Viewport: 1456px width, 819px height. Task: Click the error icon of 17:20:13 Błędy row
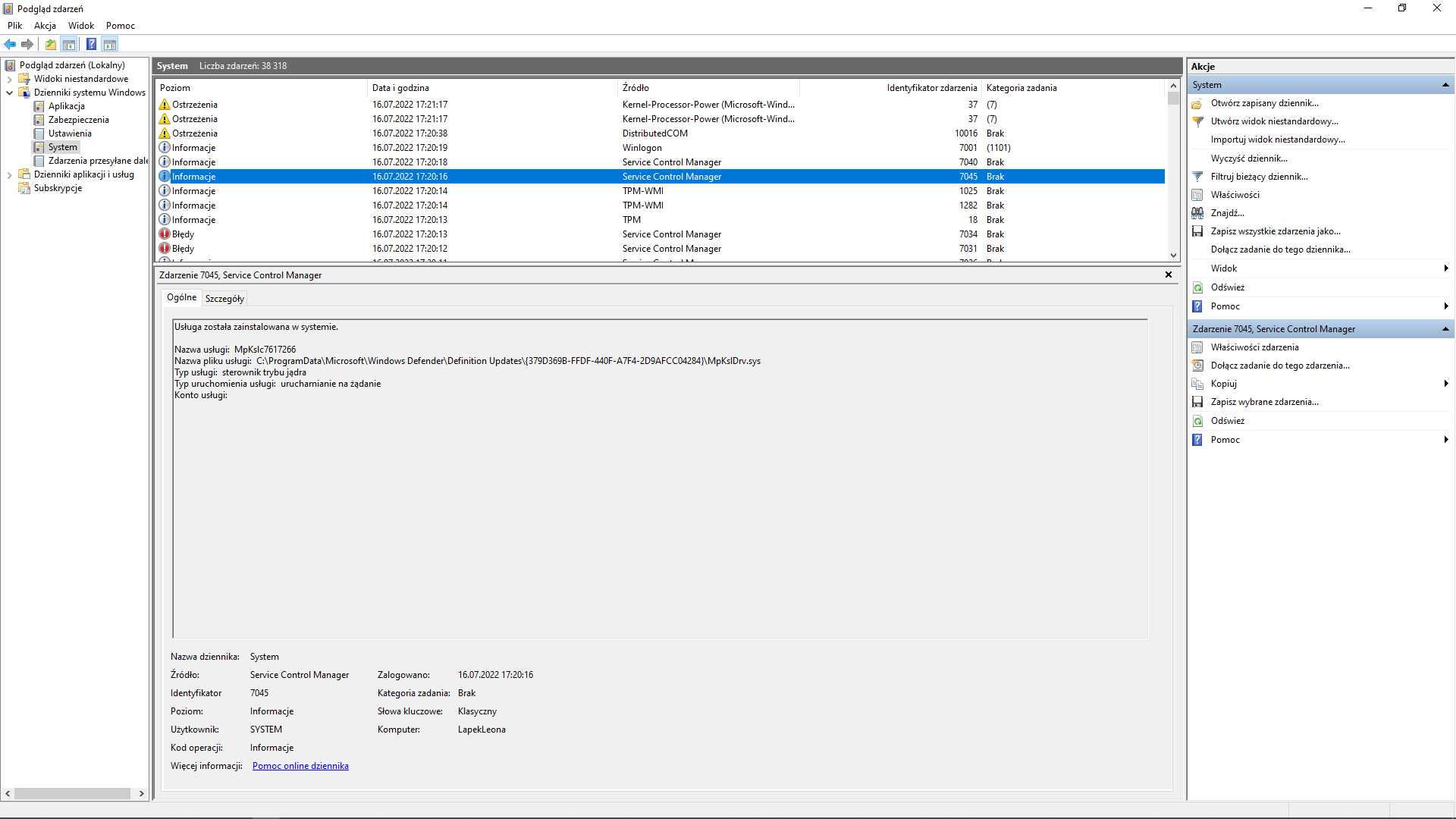coord(165,234)
